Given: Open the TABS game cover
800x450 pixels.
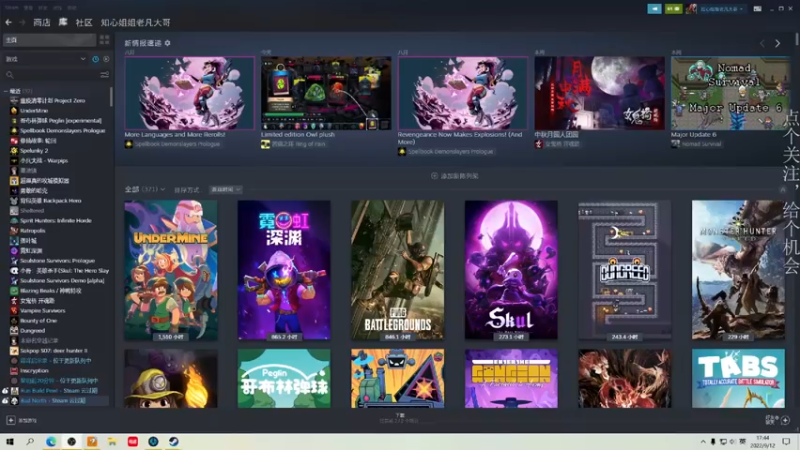Looking at the screenshot, I should coord(738,378).
